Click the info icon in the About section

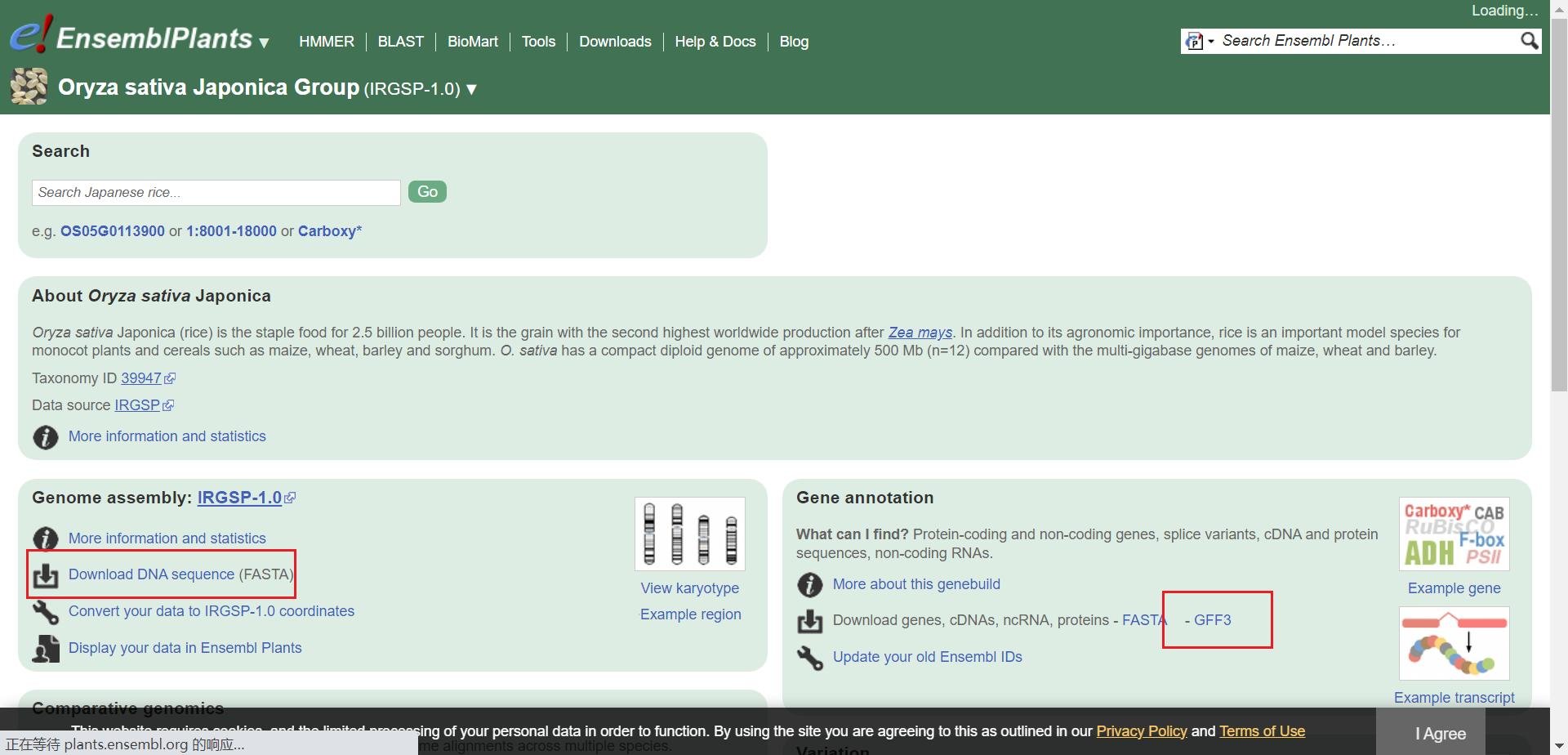pos(45,437)
